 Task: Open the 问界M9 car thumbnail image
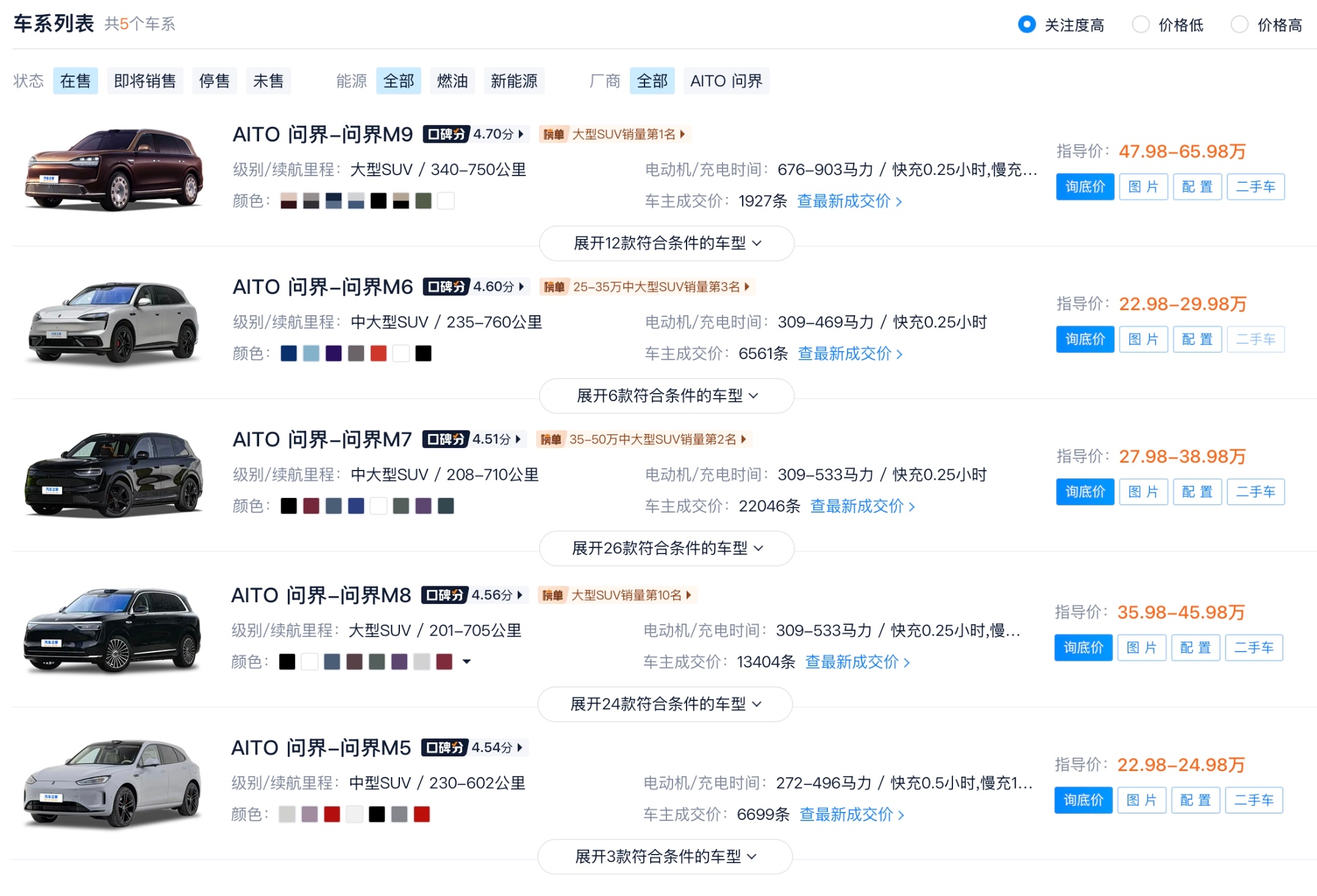pos(114,169)
